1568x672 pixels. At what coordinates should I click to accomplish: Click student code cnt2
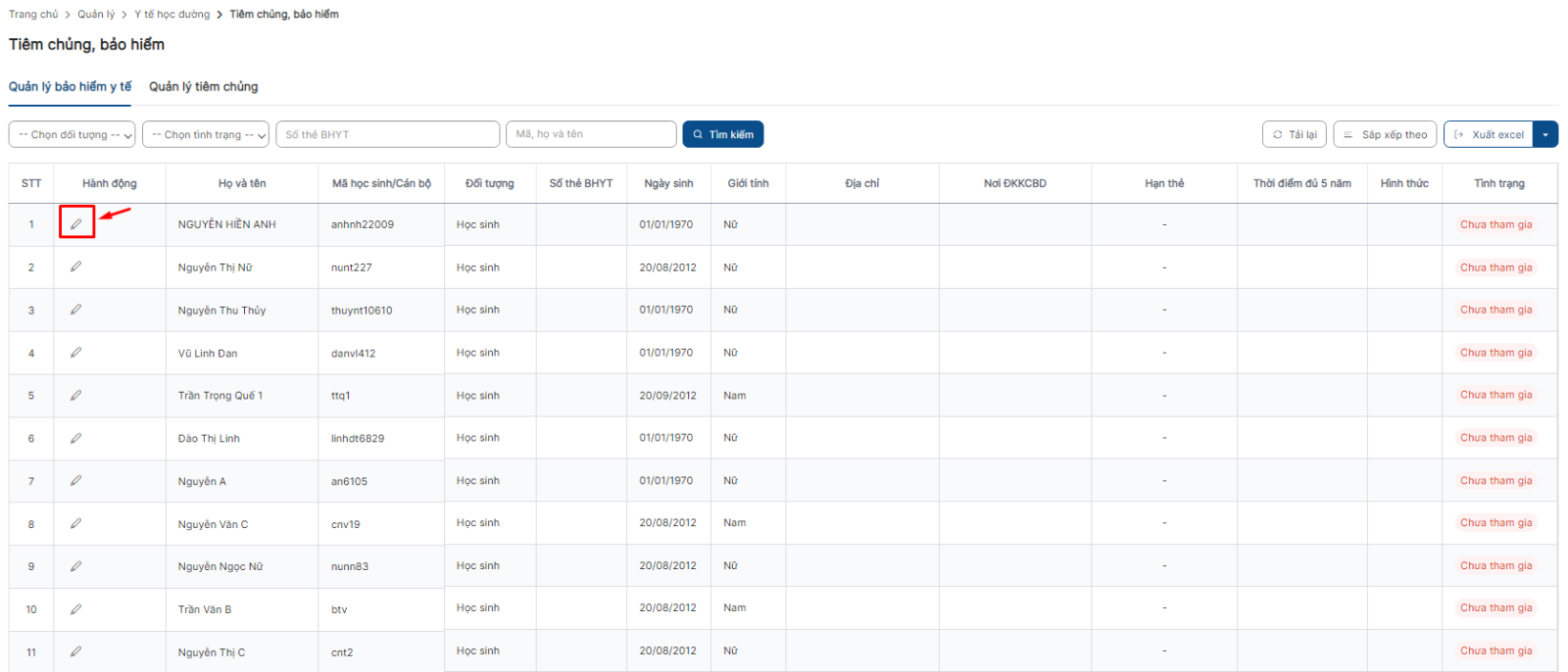pyautogui.click(x=342, y=652)
